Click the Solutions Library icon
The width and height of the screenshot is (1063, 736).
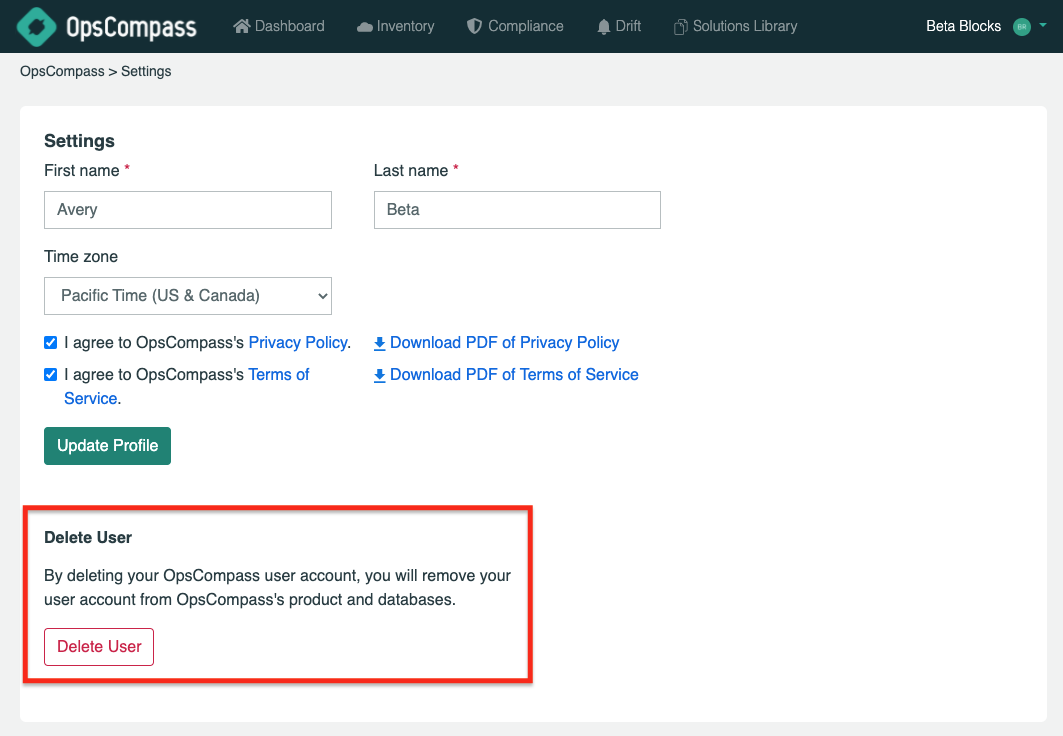(680, 26)
